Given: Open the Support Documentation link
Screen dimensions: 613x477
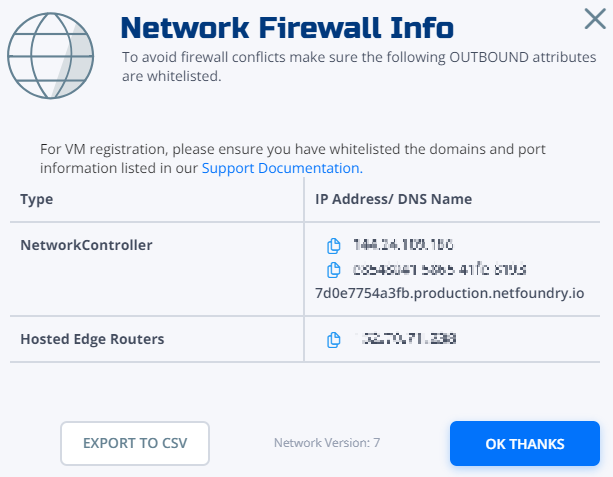Looking at the screenshot, I should pos(282,168).
